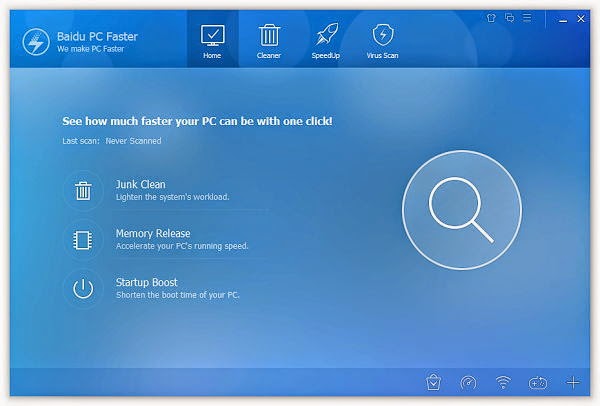Image resolution: width=600 pixels, height=406 pixels.
Task: Close the Baidu PC Faster window
Action: [581, 18]
